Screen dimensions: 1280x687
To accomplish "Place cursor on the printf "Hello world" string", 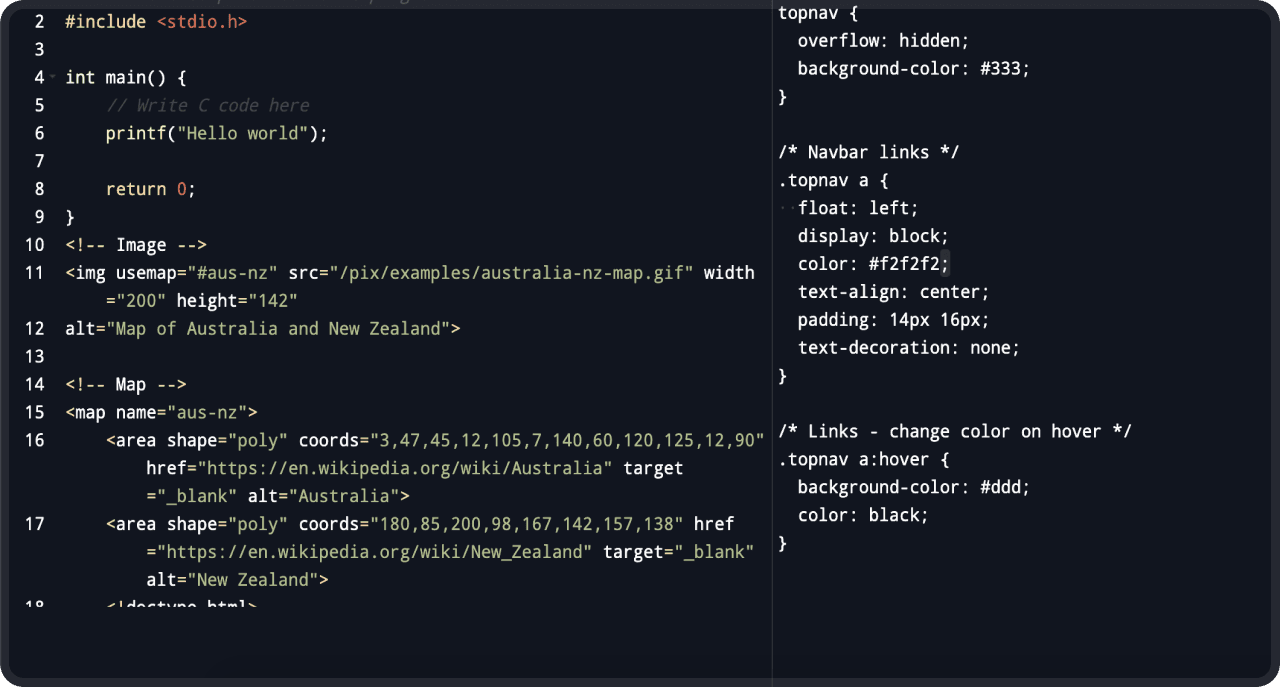I will click(x=239, y=133).
